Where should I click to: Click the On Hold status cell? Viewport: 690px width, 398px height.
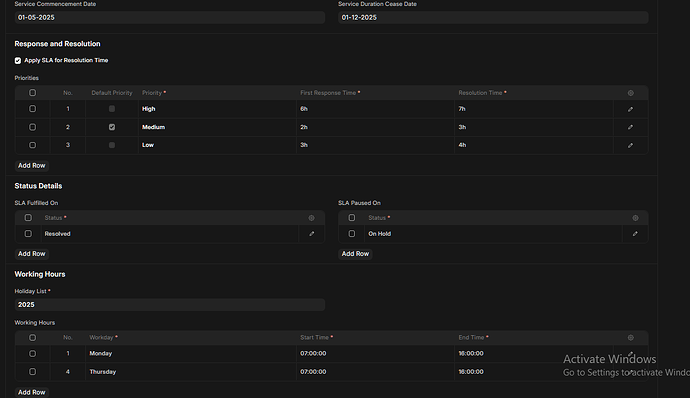point(493,234)
